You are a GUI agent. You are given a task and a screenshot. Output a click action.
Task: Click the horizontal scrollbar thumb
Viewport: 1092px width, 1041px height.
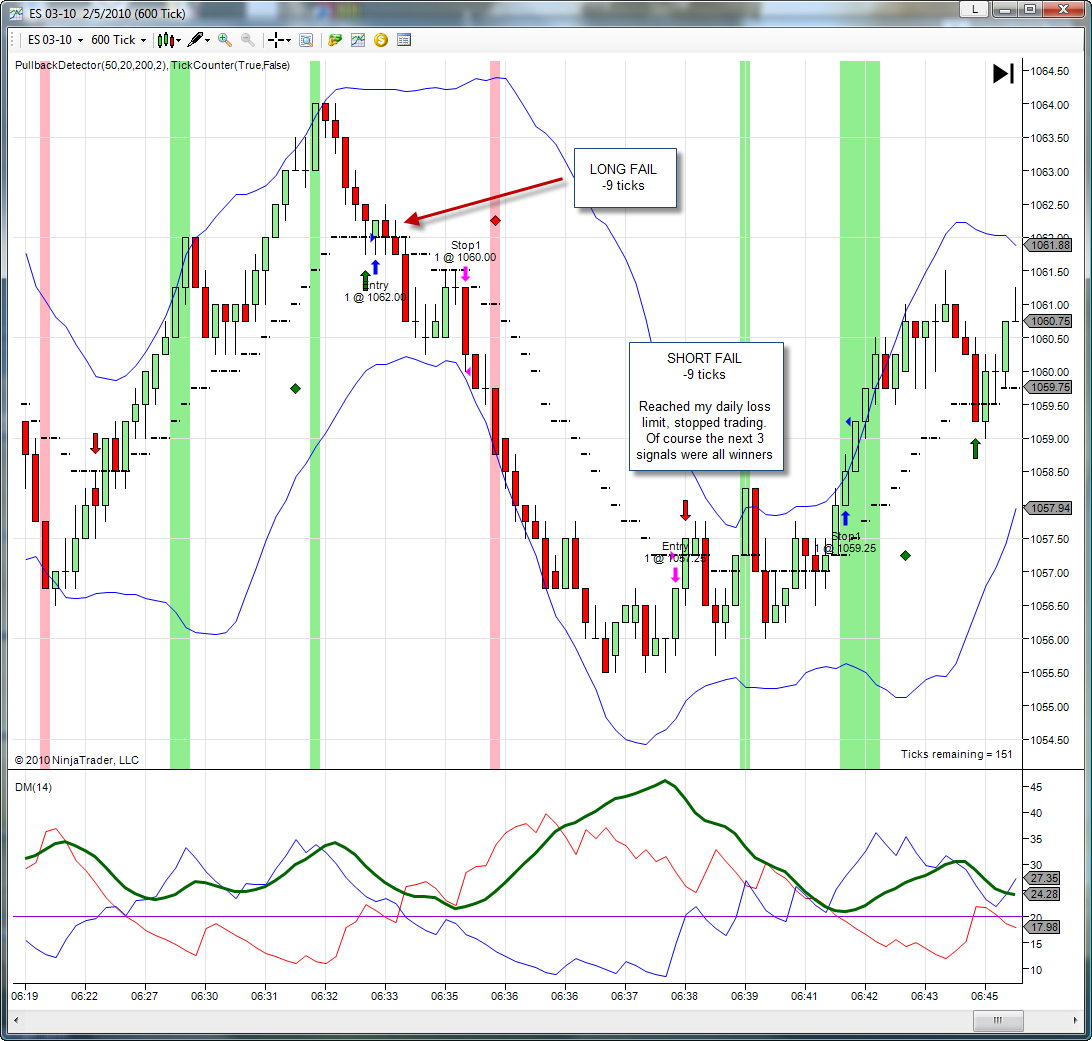pos(998,1021)
